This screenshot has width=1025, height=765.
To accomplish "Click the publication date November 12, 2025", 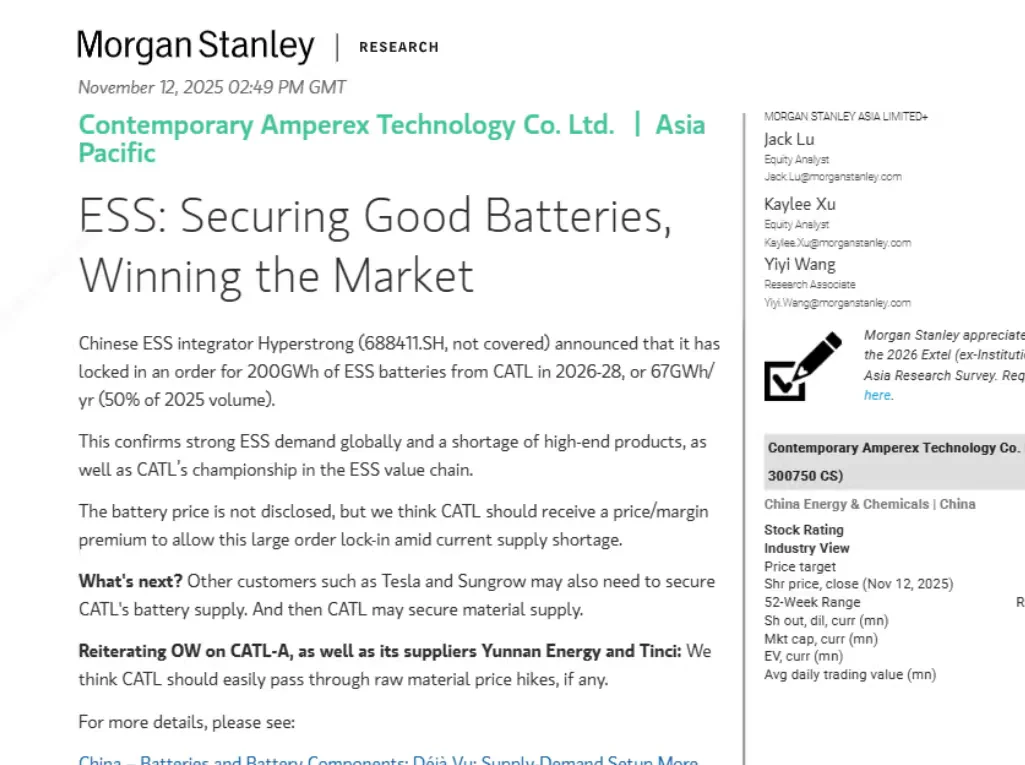I will click(x=212, y=87).
